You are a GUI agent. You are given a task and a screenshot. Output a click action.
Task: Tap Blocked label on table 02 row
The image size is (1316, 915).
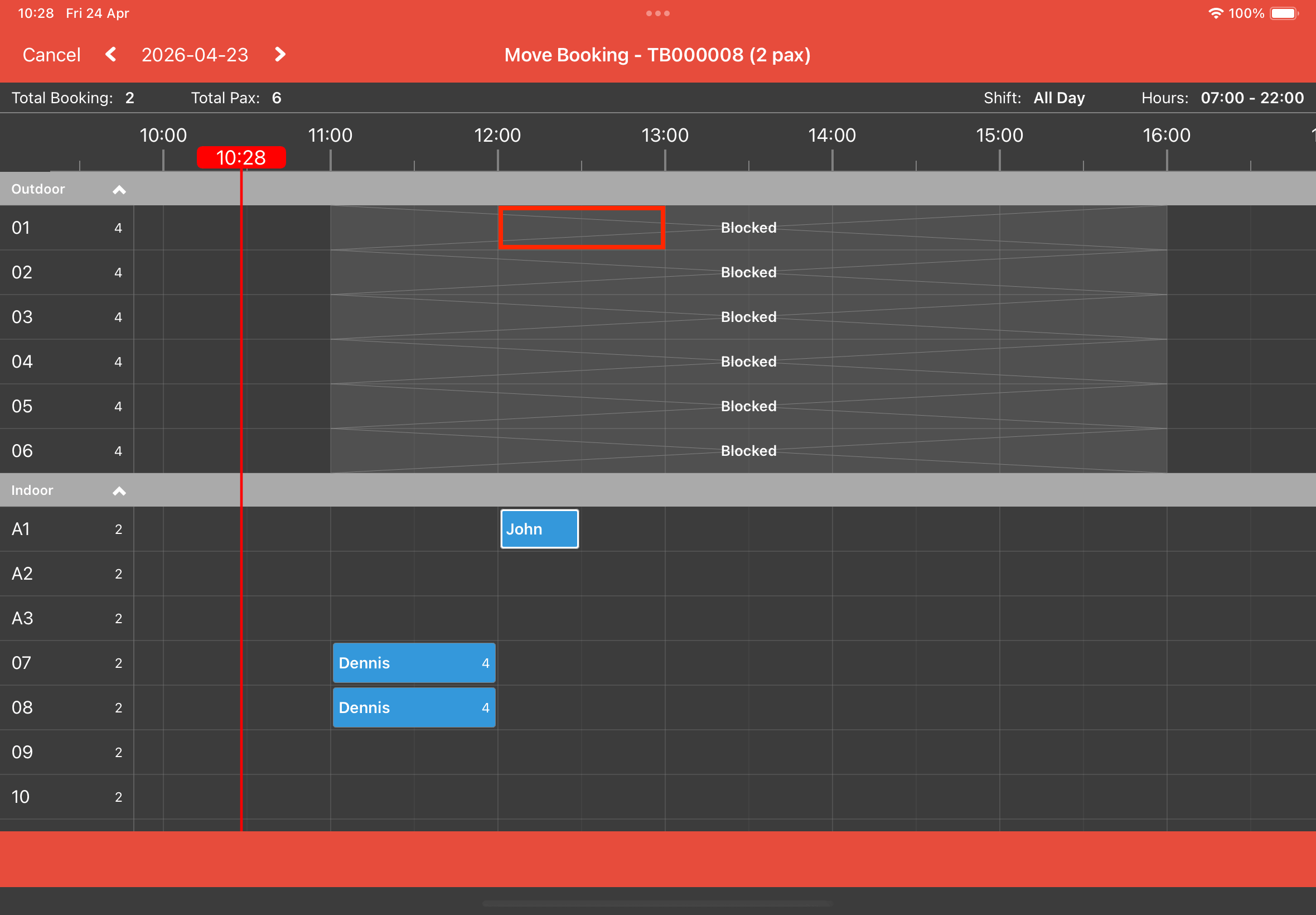(748, 272)
